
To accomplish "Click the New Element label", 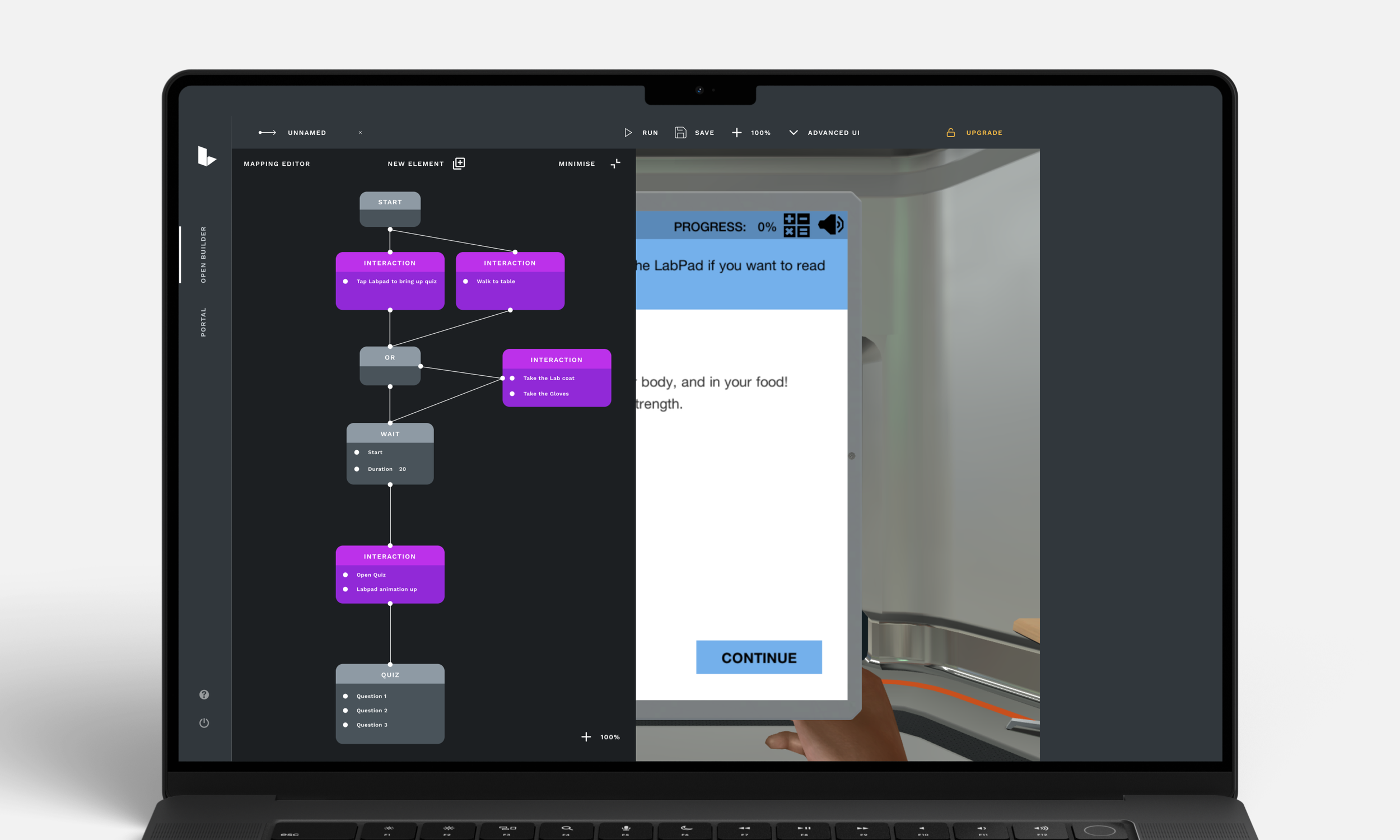I will pyautogui.click(x=416, y=164).
